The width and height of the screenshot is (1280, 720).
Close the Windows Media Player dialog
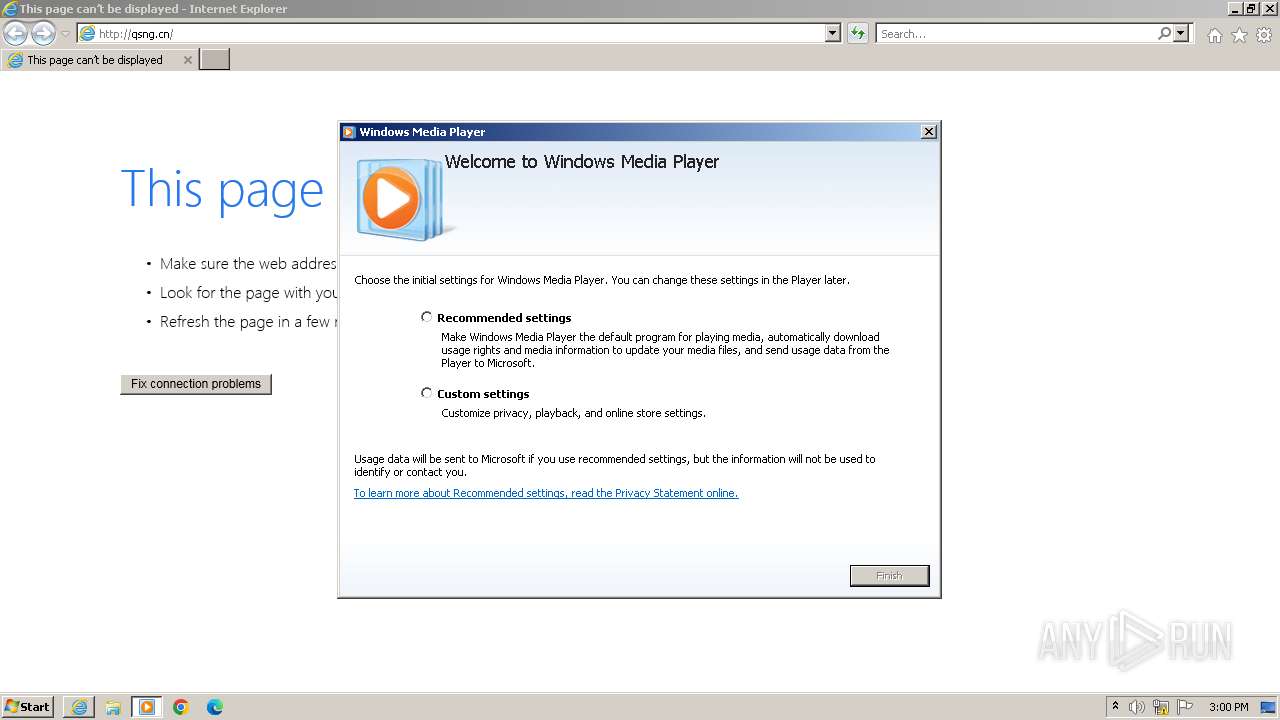(x=928, y=132)
